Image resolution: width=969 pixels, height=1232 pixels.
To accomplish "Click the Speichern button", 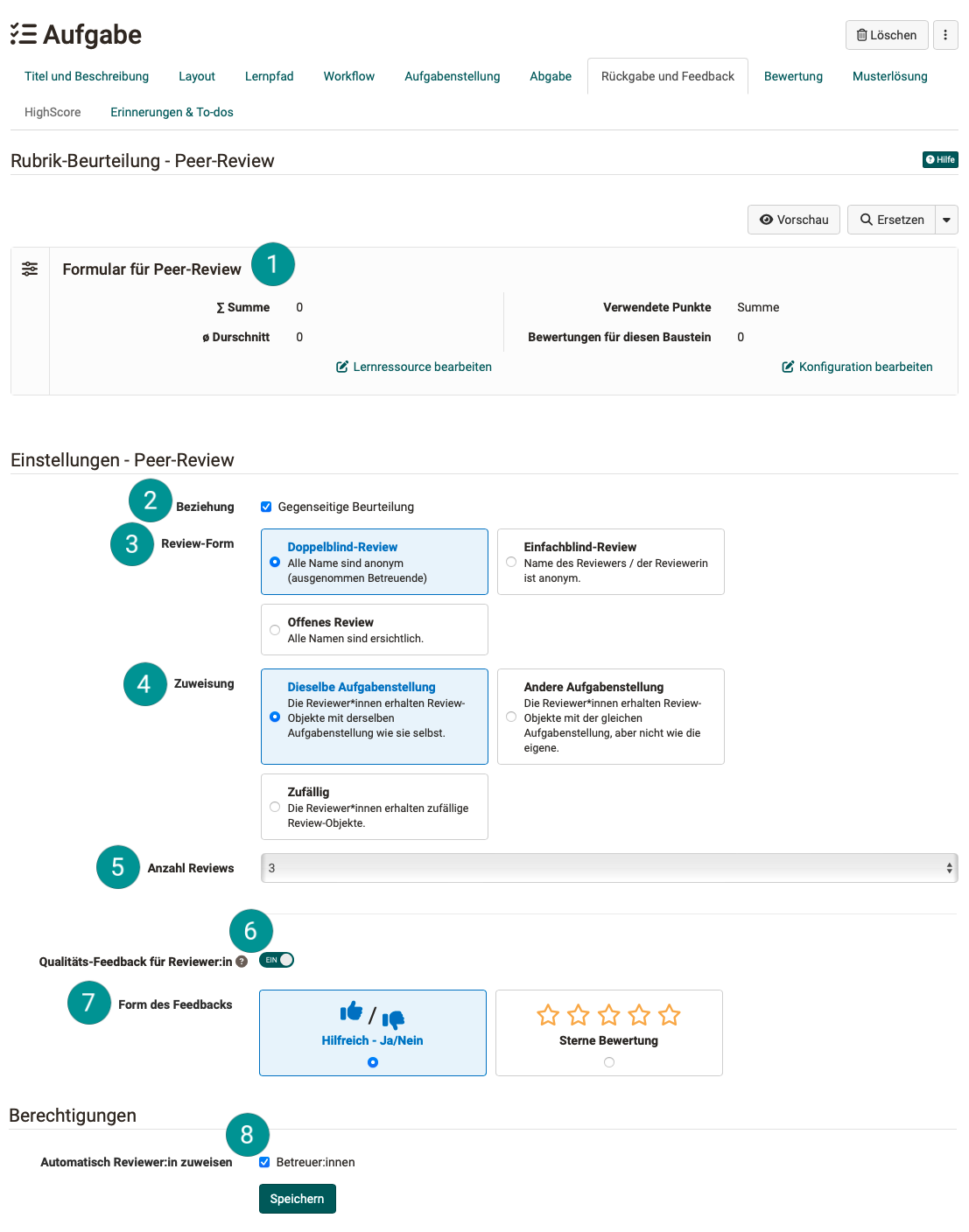I will [297, 1199].
